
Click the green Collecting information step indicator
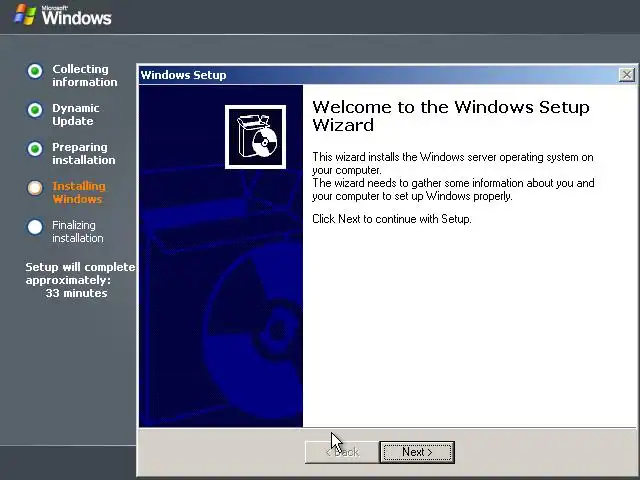pos(35,71)
